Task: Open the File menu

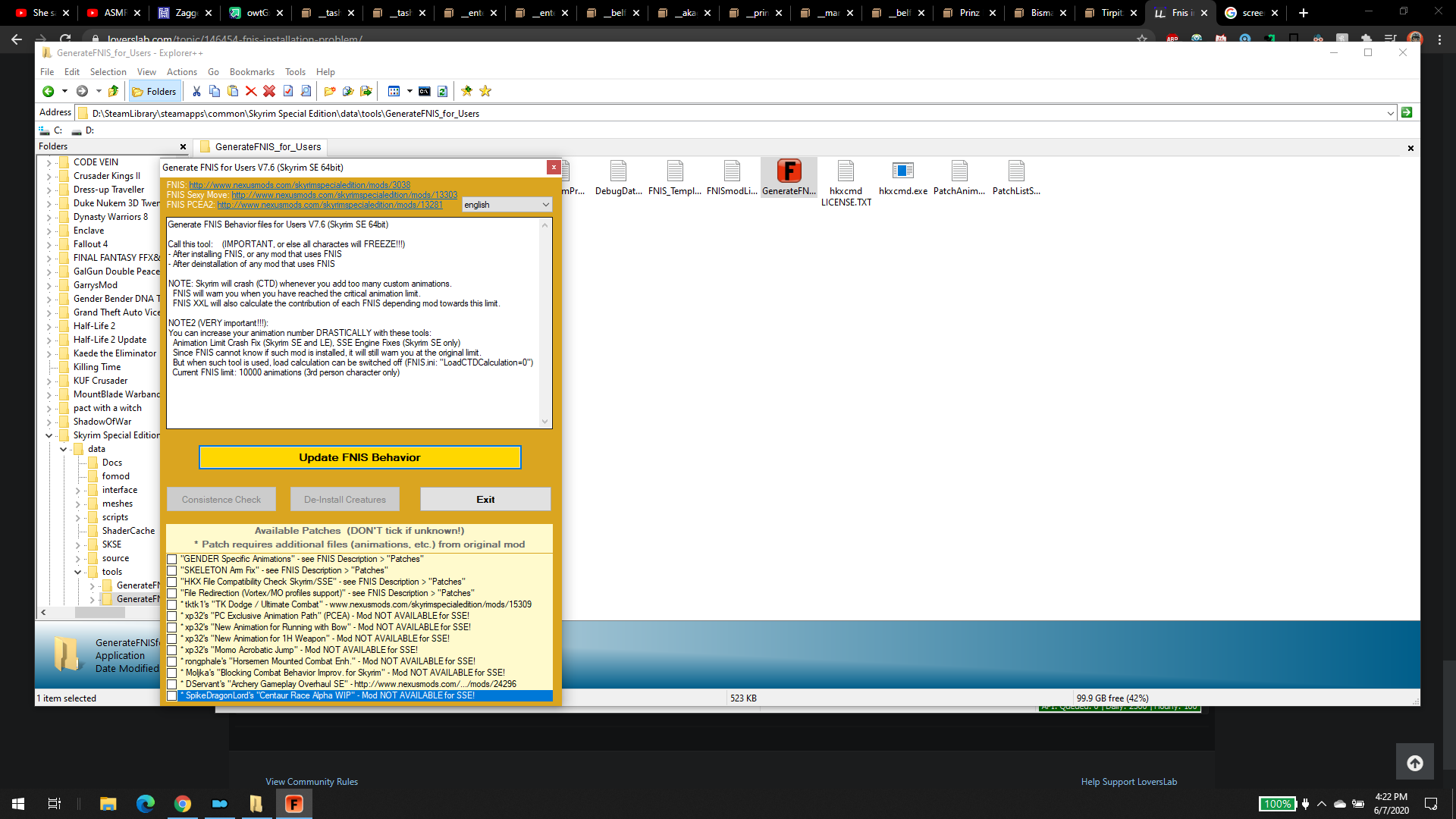Action: click(x=47, y=72)
